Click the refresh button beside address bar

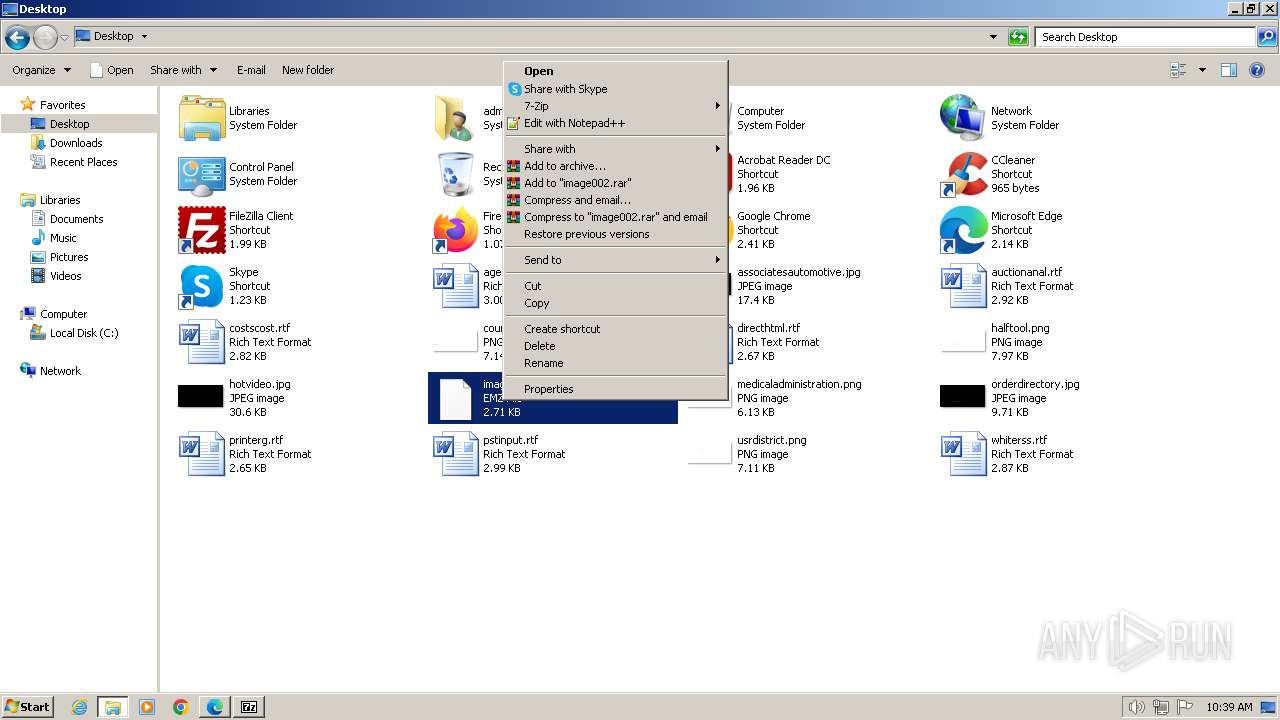pyautogui.click(x=1018, y=37)
